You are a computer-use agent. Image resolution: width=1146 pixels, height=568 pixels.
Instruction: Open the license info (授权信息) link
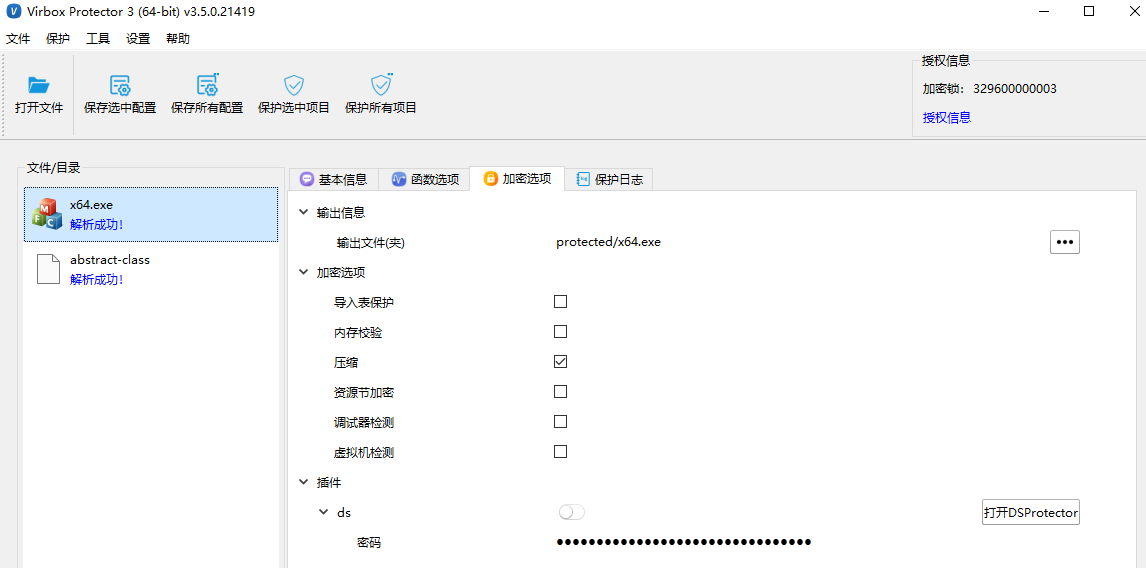pos(946,117)
